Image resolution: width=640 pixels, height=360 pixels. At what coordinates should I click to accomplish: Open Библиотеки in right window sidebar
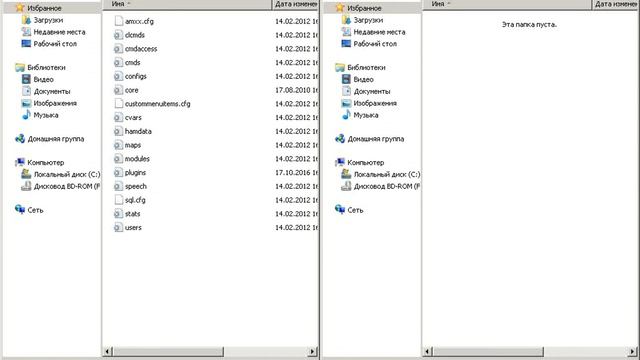[366, 67]
